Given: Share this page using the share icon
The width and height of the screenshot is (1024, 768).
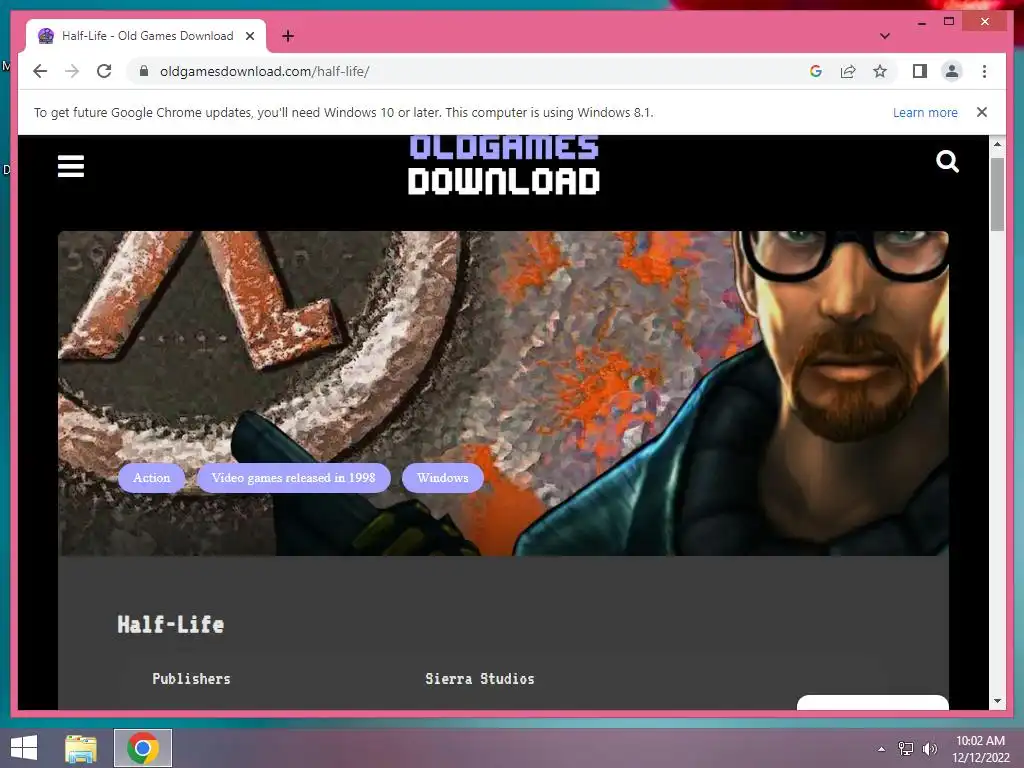Looking at the screenshot, I should pos(848,71).
